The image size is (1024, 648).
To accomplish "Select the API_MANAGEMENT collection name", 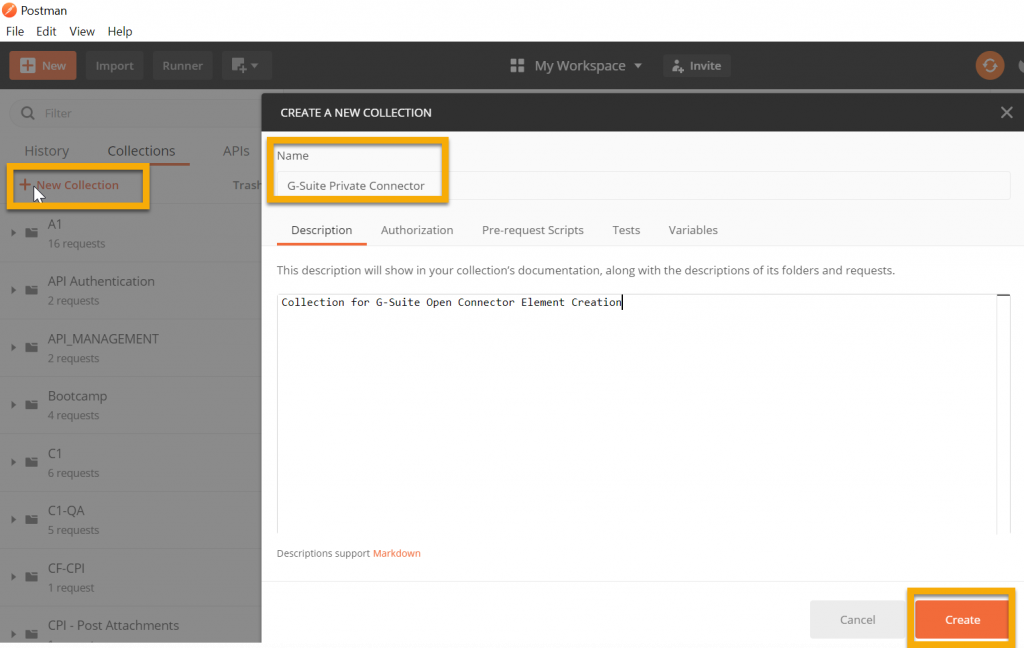I will tap(103, 339).
